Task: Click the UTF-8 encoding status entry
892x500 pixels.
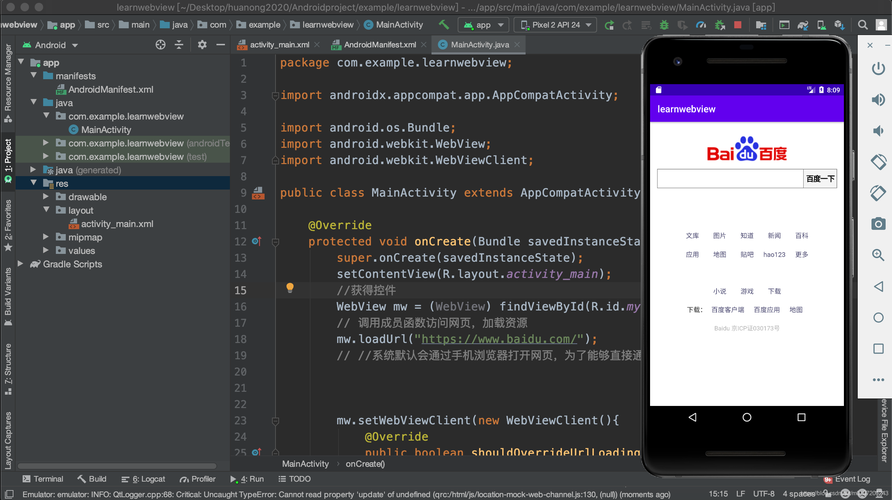Action: pyautogui.click(x=763, y=494)
